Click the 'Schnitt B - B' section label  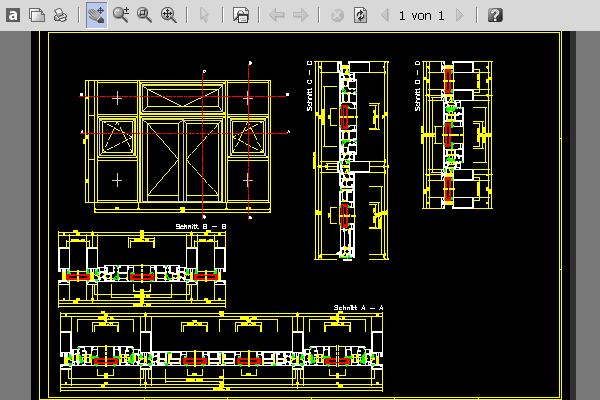click(x=201, y=227)
